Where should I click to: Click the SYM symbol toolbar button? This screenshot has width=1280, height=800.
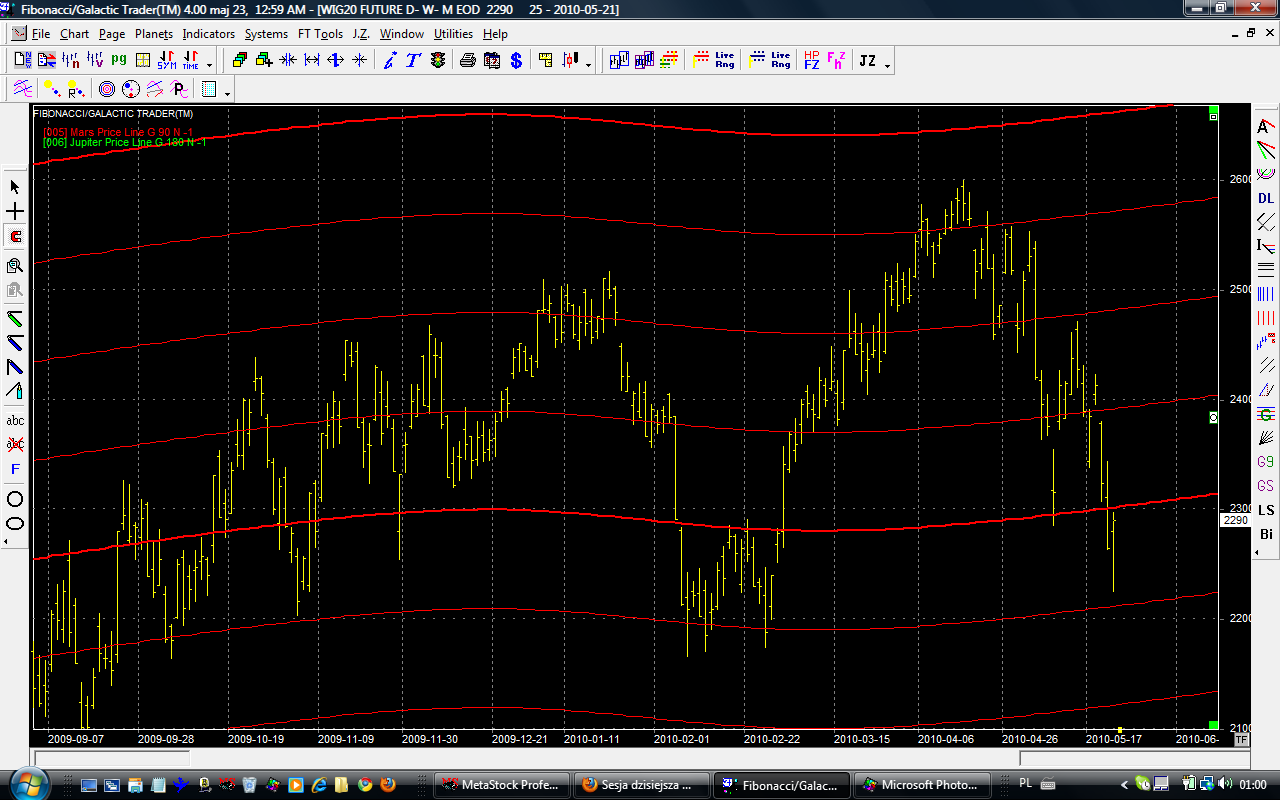pos(166,61)
